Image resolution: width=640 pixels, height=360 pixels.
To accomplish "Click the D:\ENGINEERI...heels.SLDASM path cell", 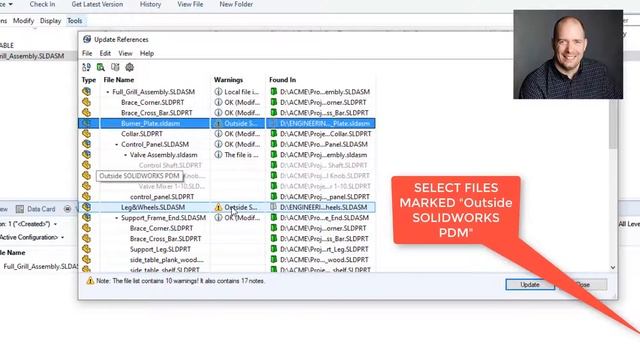I will (x=324, y=207).
